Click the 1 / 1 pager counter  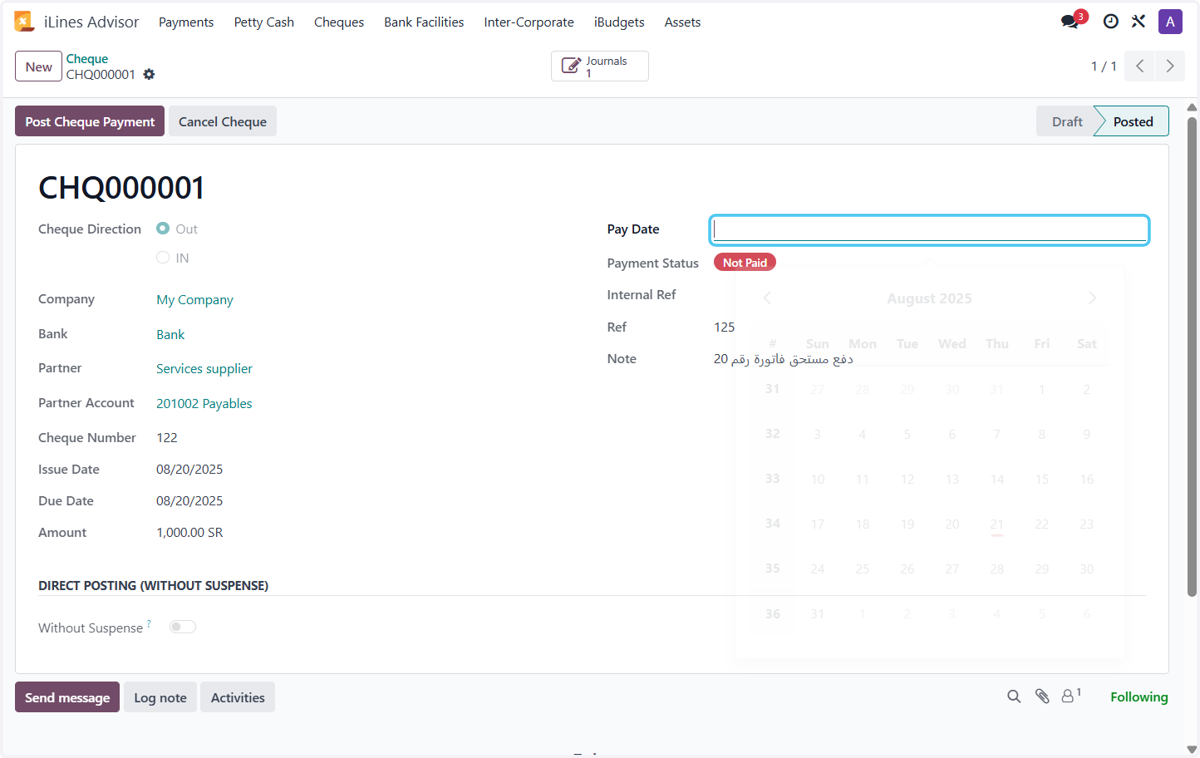[x=1104, y=66]
